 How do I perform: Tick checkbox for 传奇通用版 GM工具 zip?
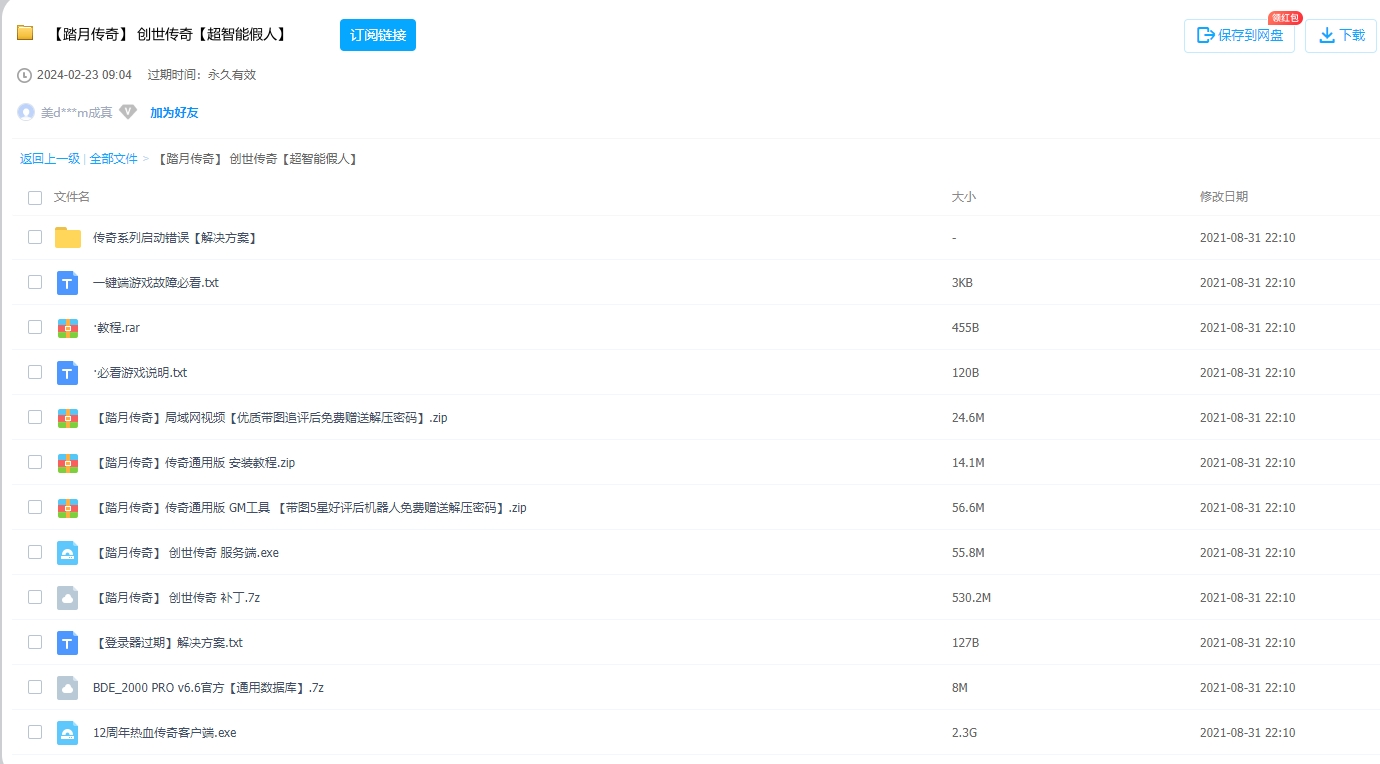click(35, 507)
